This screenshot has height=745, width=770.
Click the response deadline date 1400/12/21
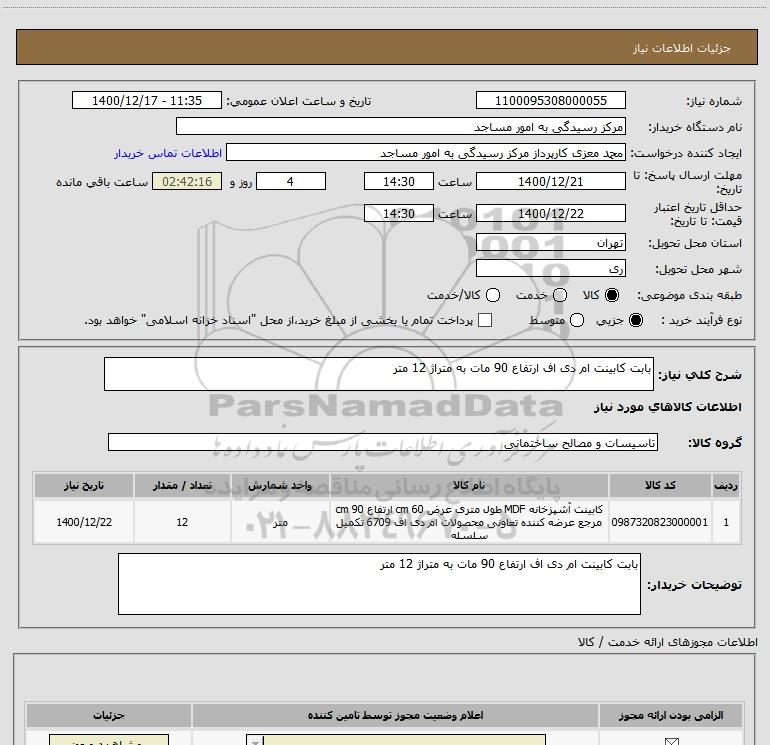click(x=550, y=181)
